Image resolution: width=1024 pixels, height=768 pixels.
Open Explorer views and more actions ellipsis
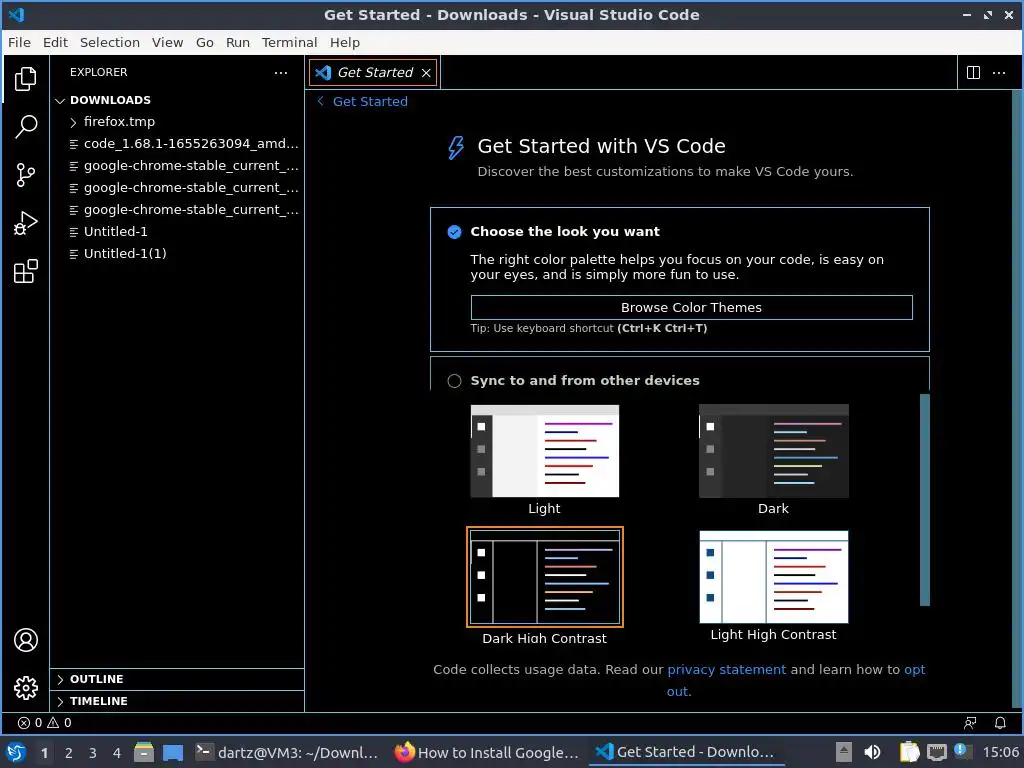[x=281, y=72]
